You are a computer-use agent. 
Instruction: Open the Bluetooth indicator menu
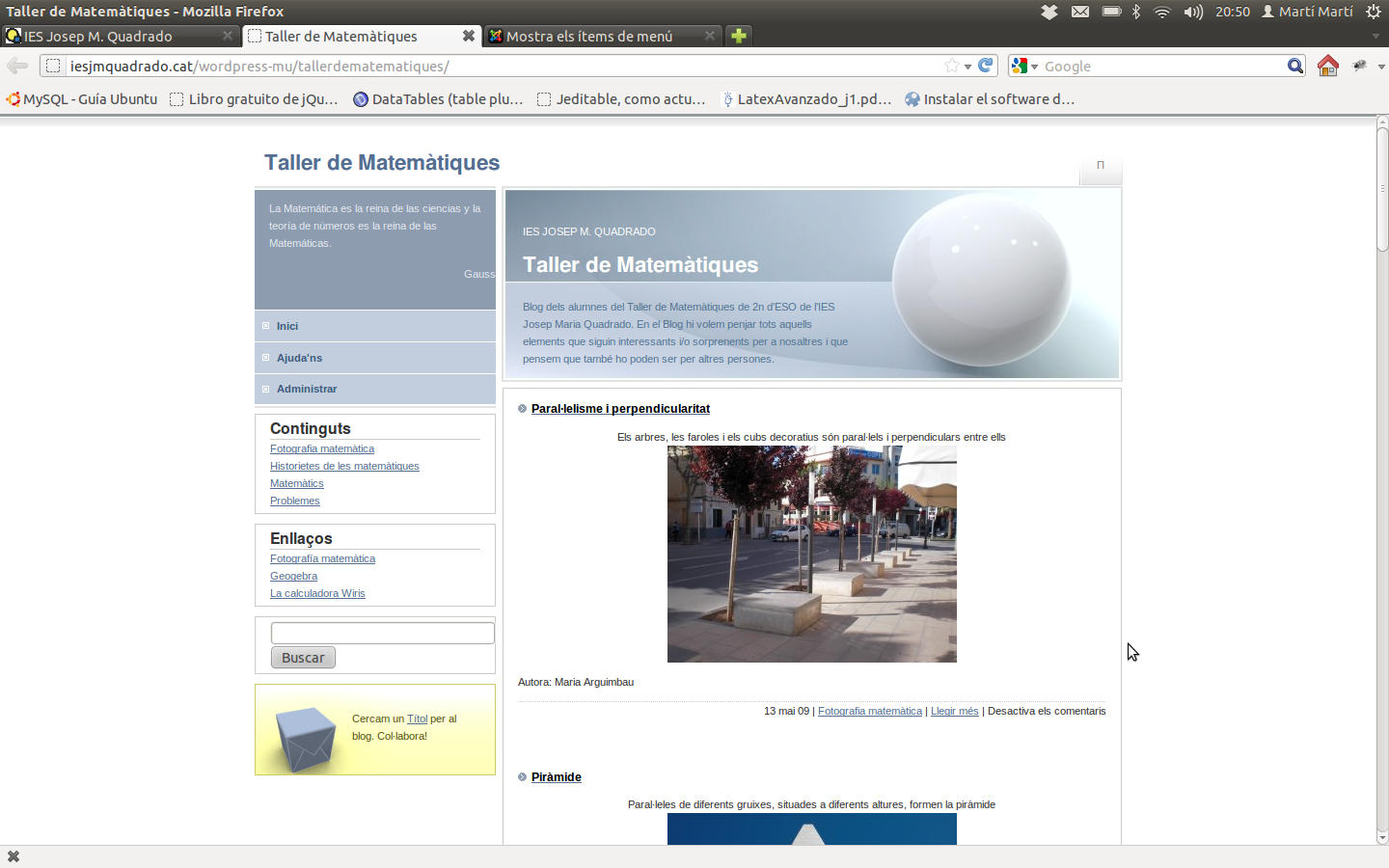(x=1136, y=12)
